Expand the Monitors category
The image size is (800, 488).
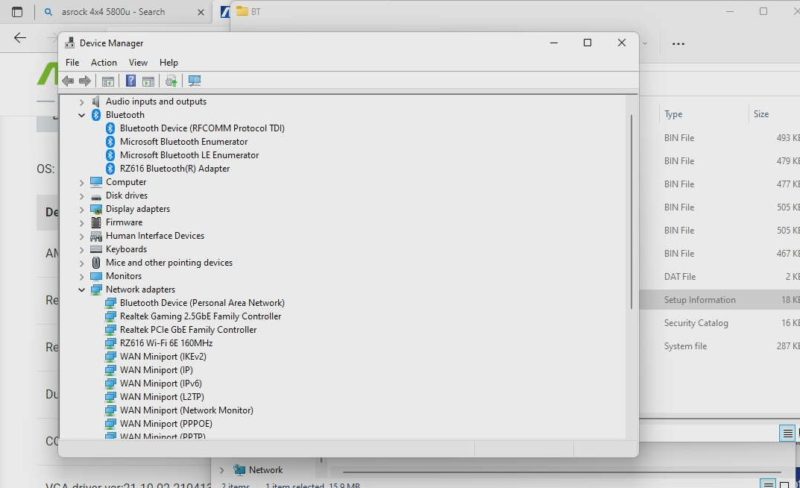coord(82,276)
